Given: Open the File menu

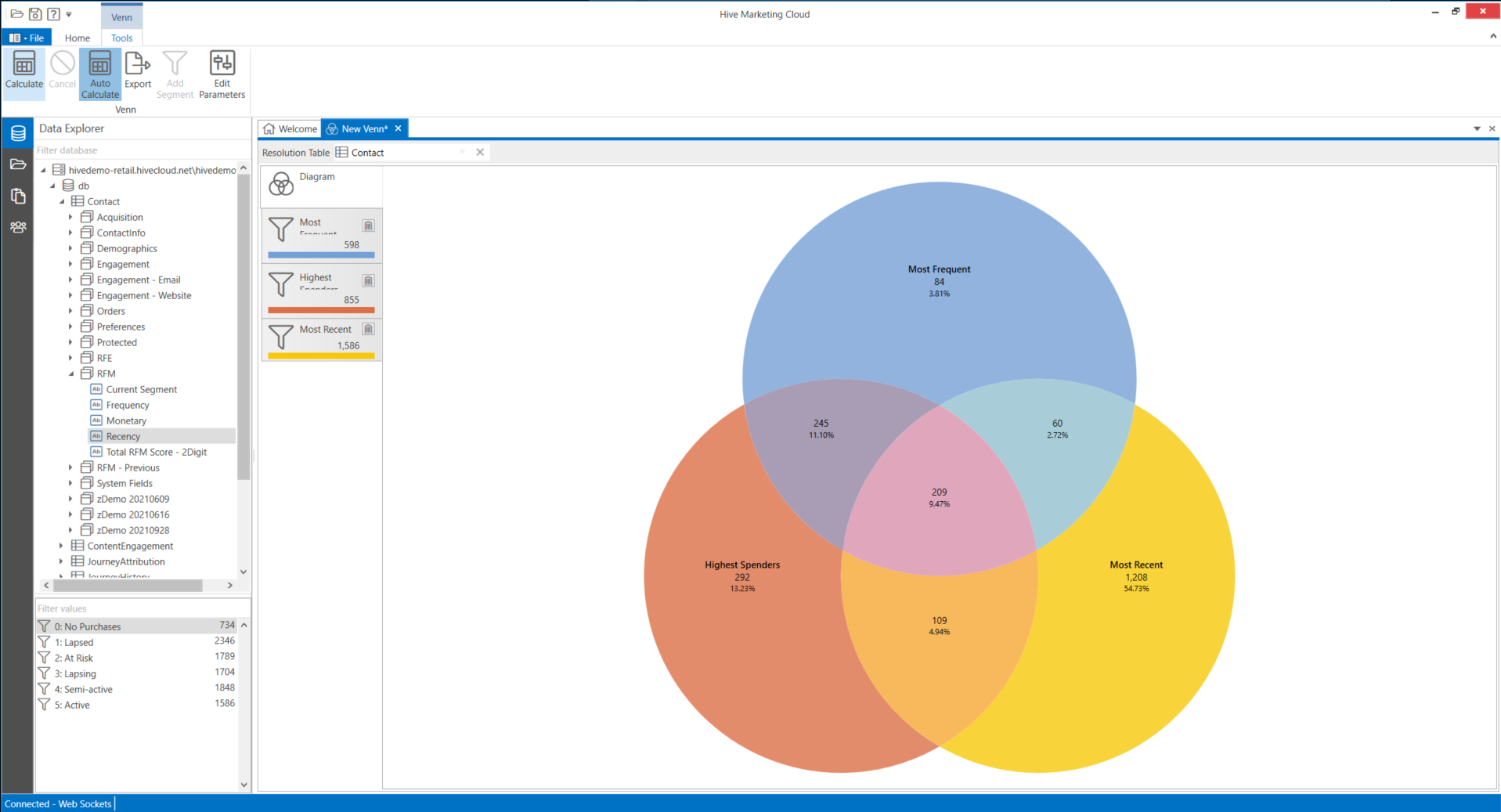Looking at the screenshot, I should (x=27, y=38).
